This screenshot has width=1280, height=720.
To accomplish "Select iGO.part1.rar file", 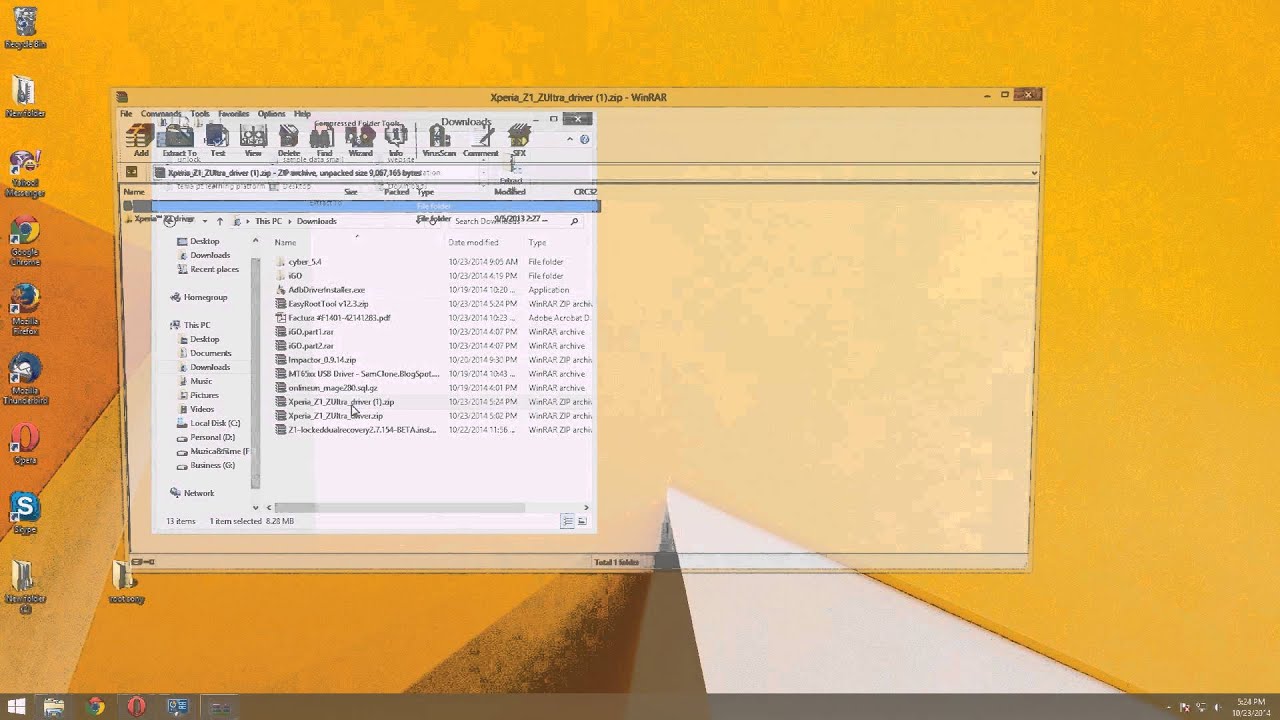I will click(x=311, y=332).
